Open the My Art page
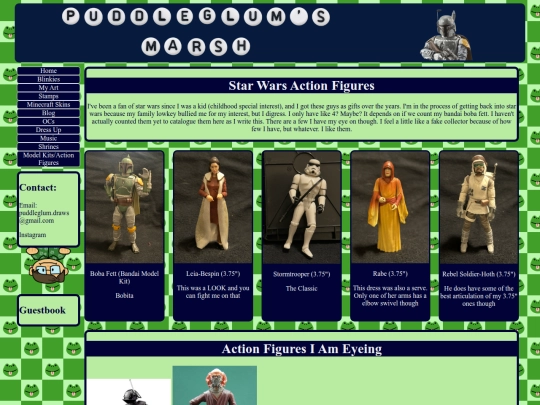Viewport: 540px width, 405px height. 49,88
